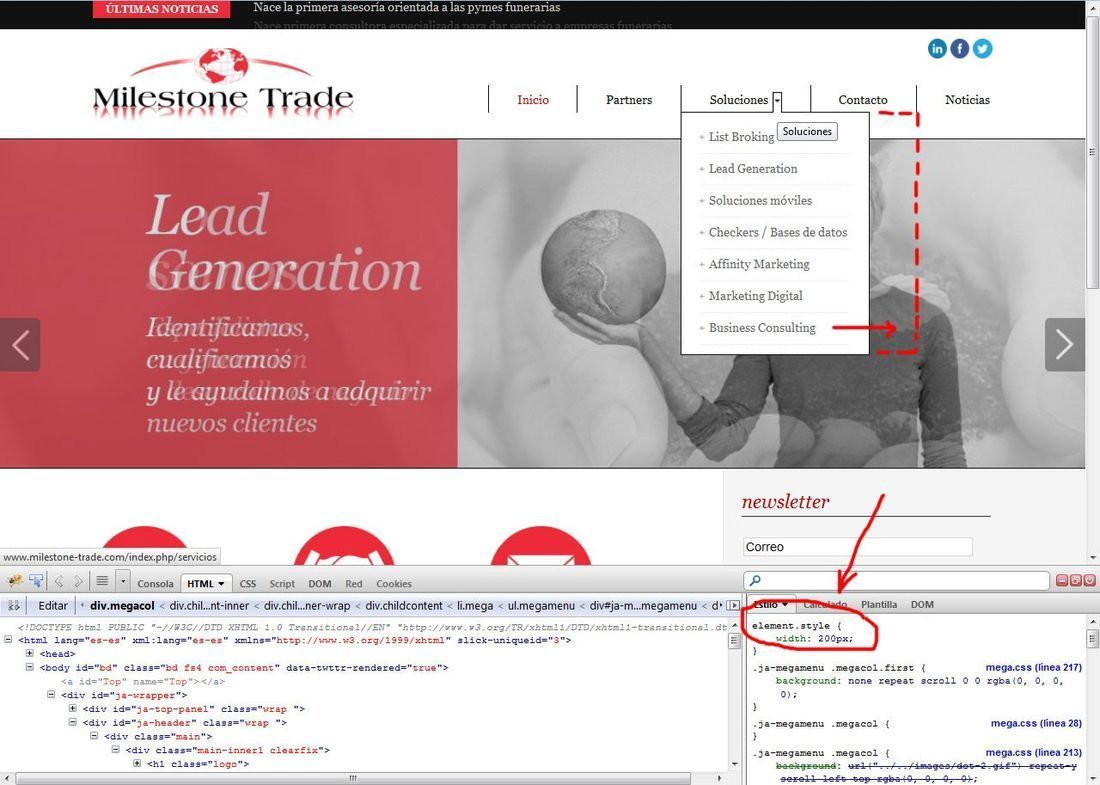Switch to the Calculado side tab
Screen dimensions: 1100x785
825,604
